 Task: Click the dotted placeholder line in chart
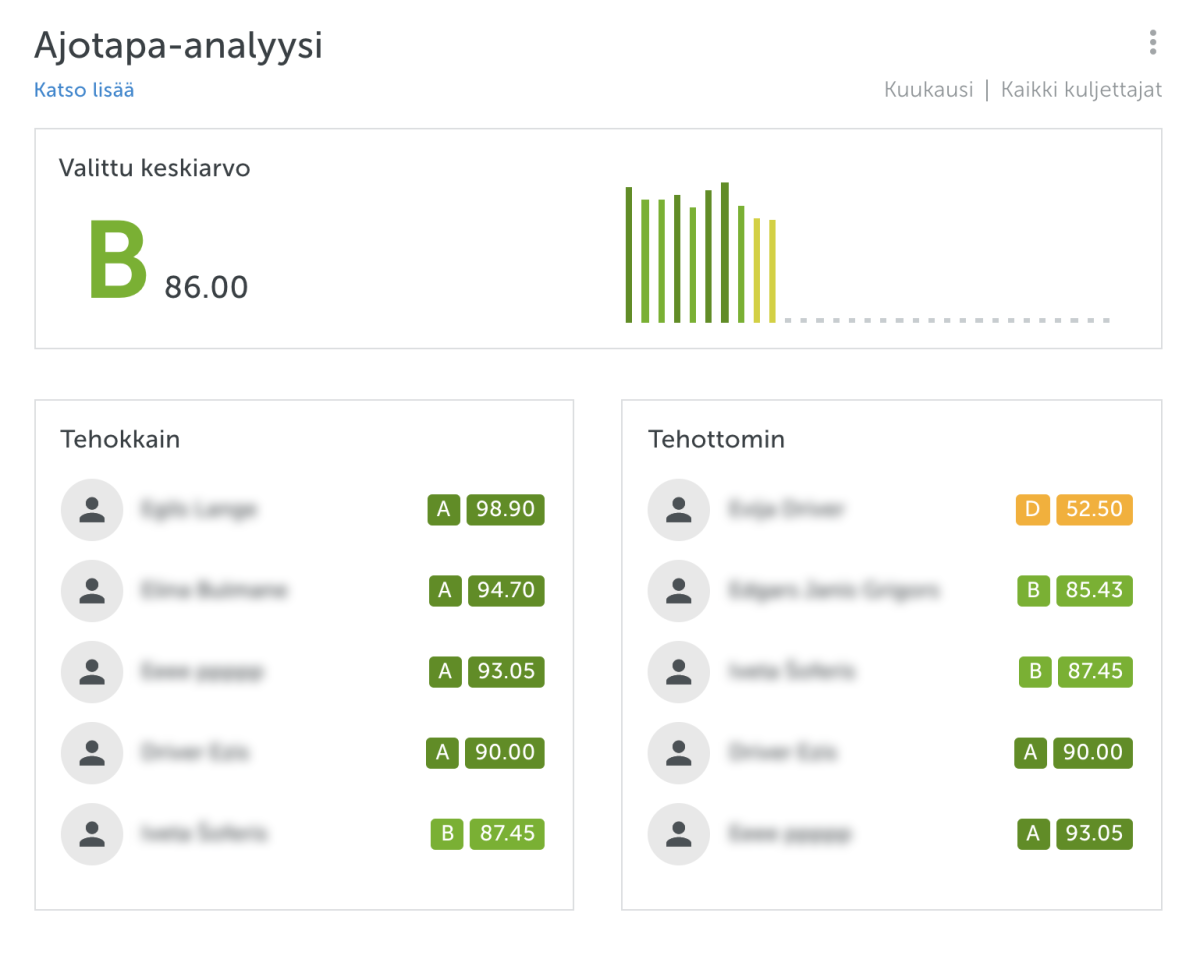(946, 321)
